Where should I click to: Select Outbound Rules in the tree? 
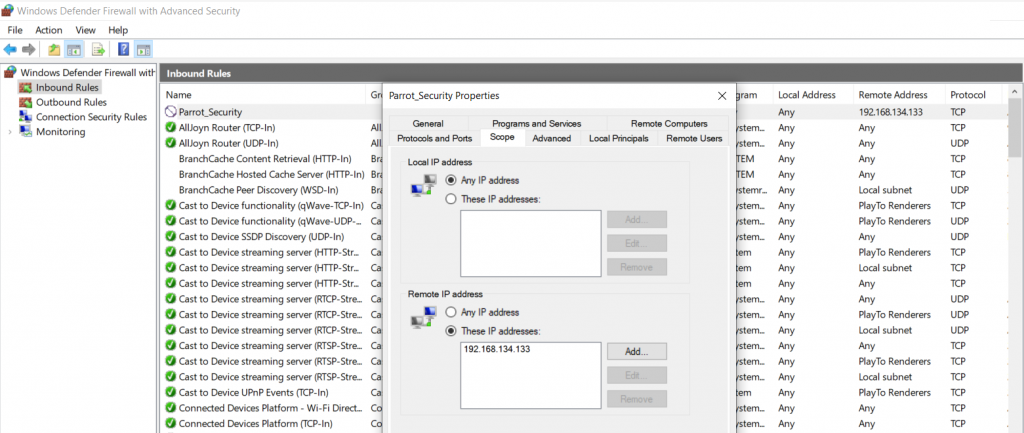pos(71,103)
